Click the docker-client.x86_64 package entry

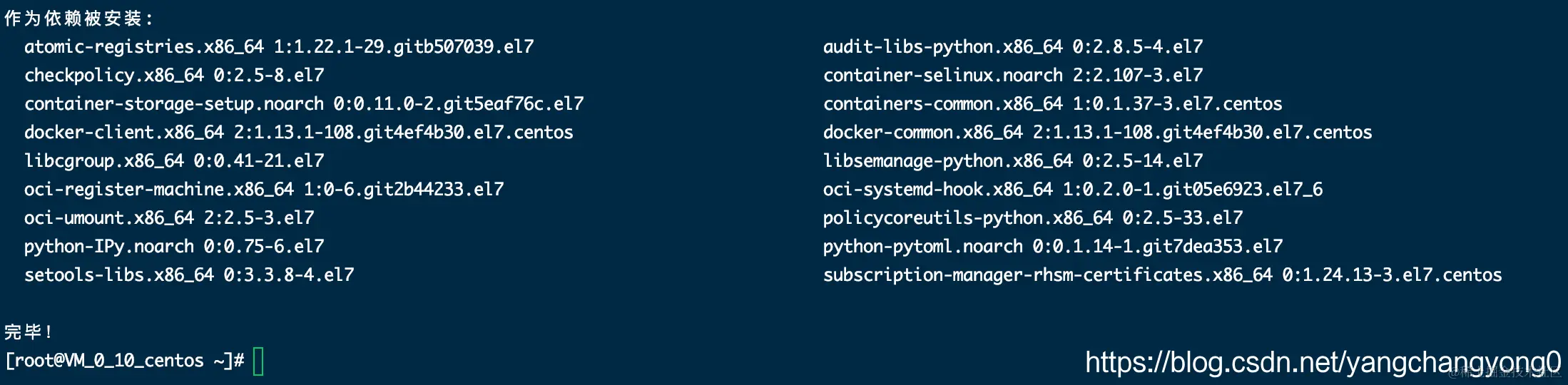pyautogui.click(x=298, y=133)
